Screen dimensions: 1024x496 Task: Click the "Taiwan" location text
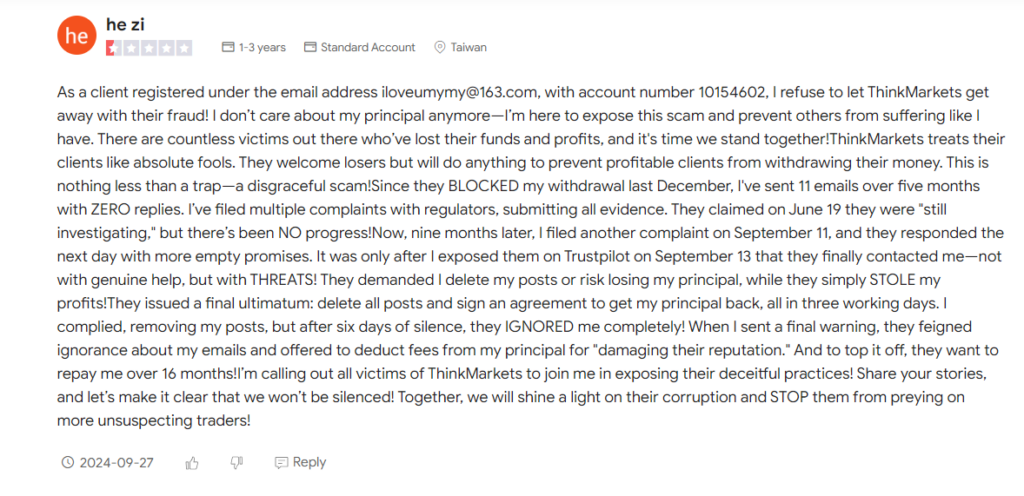pyautogui.click(x=468, y=47)
